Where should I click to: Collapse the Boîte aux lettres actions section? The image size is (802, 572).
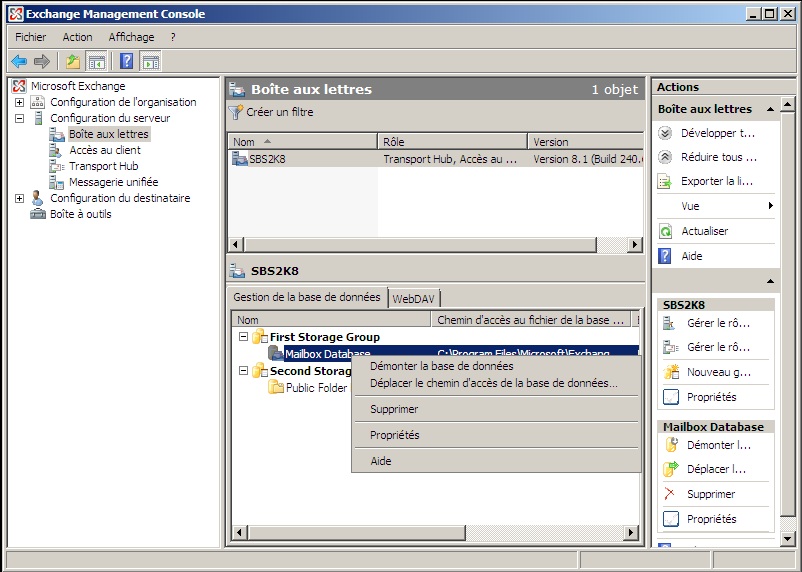[x=770, y=109]
